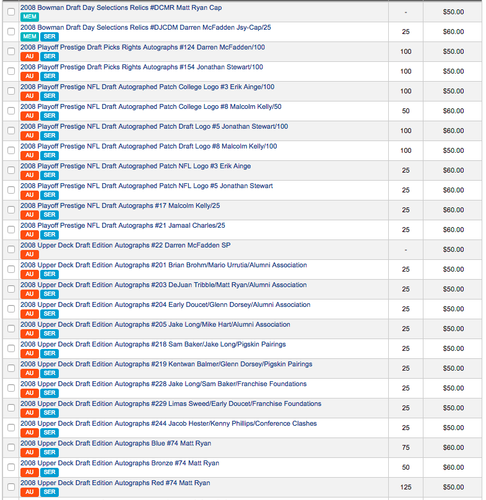The height and width of the screenshot is (500, 486).
Task: Open the Bowman Draft Day Matt Ryan Cap link
Action: tap(121, 7)
